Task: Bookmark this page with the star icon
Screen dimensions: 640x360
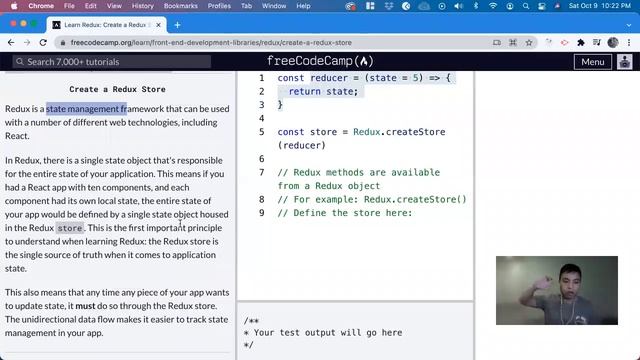Action: pyautogui.click(x=529, y=42)
